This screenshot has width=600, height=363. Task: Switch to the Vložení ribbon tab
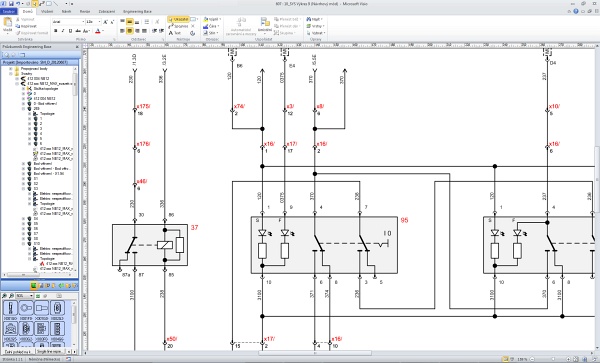coord(47,11)
